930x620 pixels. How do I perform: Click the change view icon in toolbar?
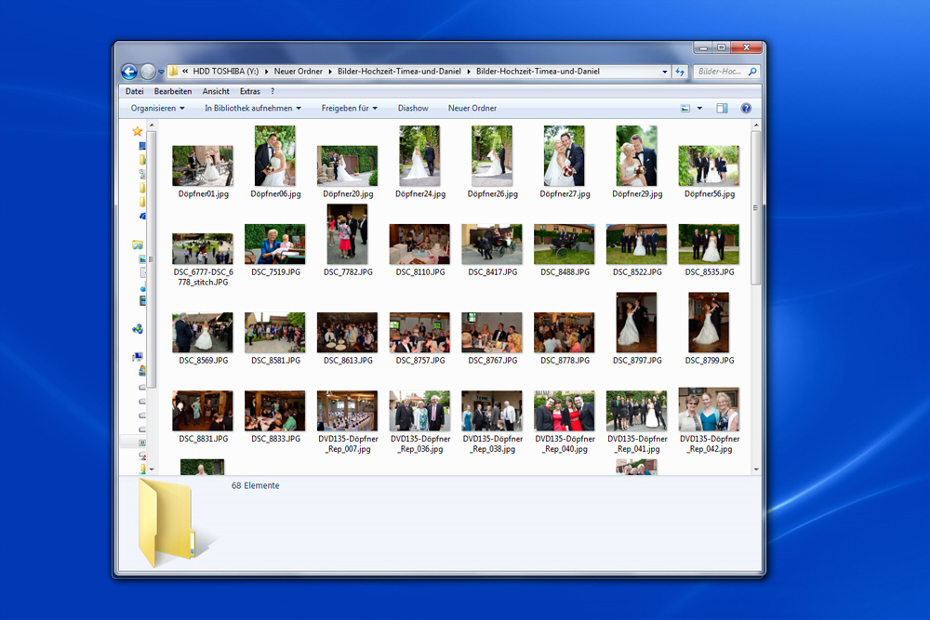686,108
